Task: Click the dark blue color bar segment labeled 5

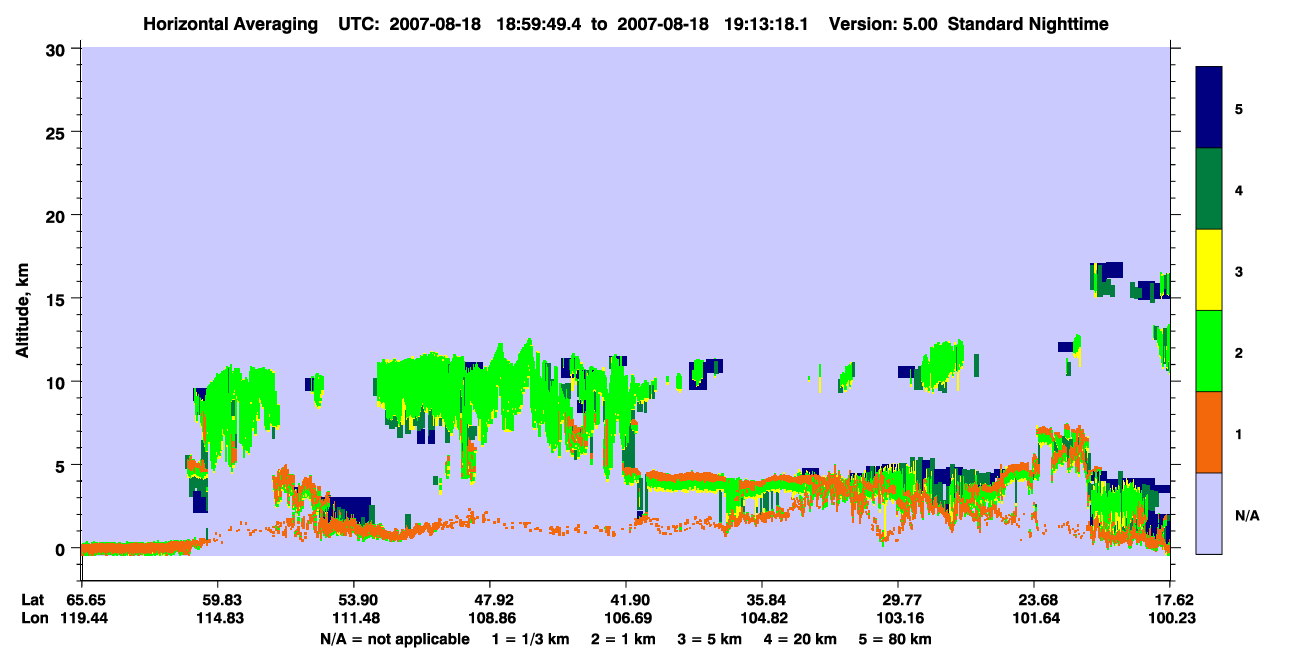Action: coord(1209,108)
